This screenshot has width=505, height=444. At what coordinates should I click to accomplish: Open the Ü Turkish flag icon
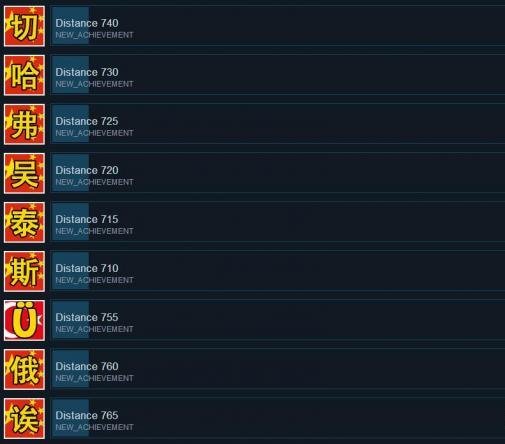click(x=24, y=320)
